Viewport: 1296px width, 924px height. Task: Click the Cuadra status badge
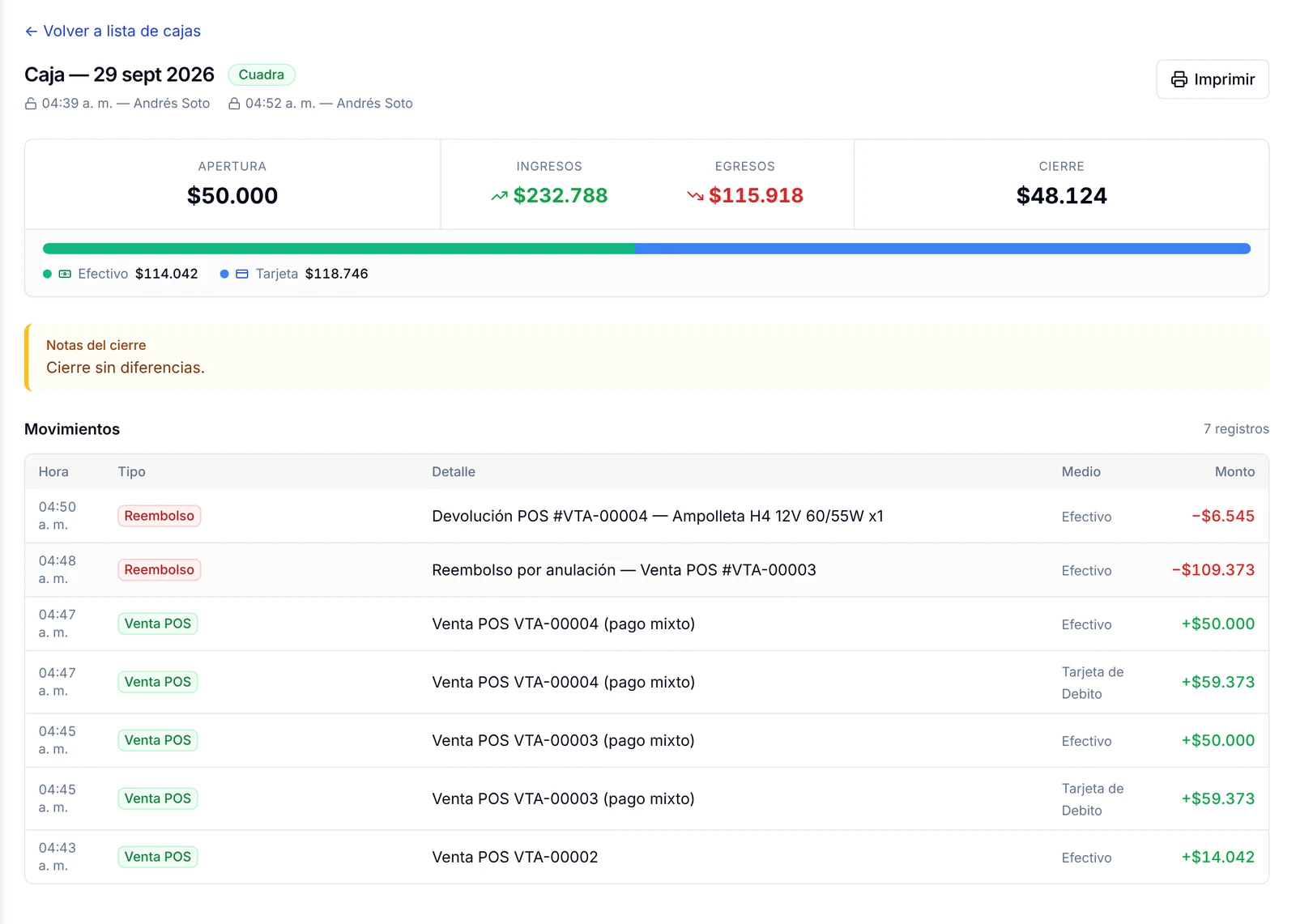coord(262,75)
